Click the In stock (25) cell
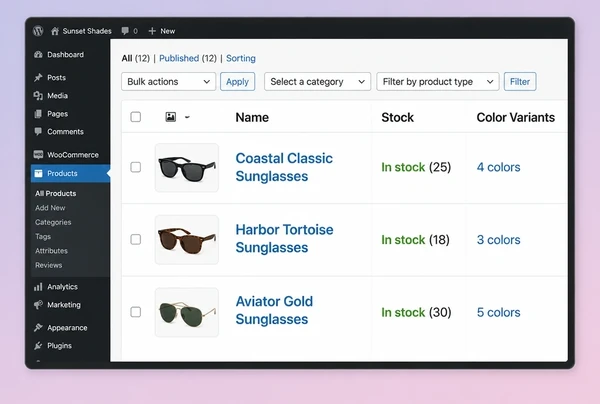The width and height of the screenshot is (600, 404). click(416, 167)
